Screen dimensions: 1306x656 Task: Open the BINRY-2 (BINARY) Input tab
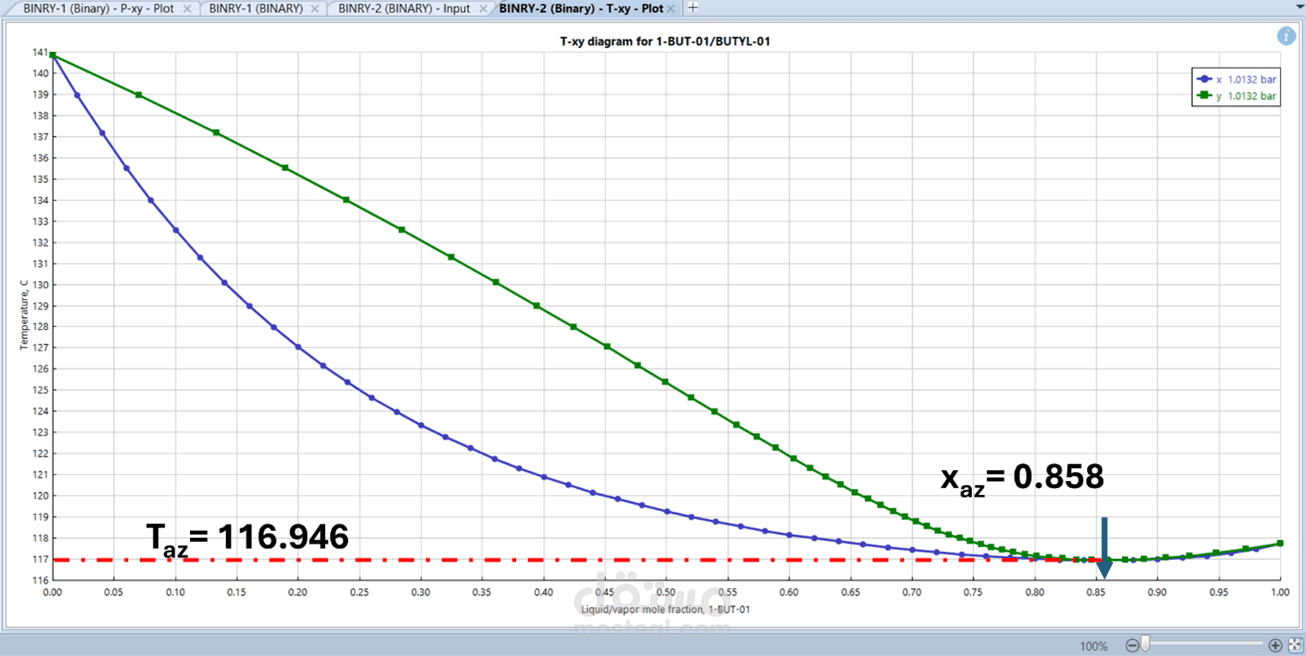(x=404, y=8)
